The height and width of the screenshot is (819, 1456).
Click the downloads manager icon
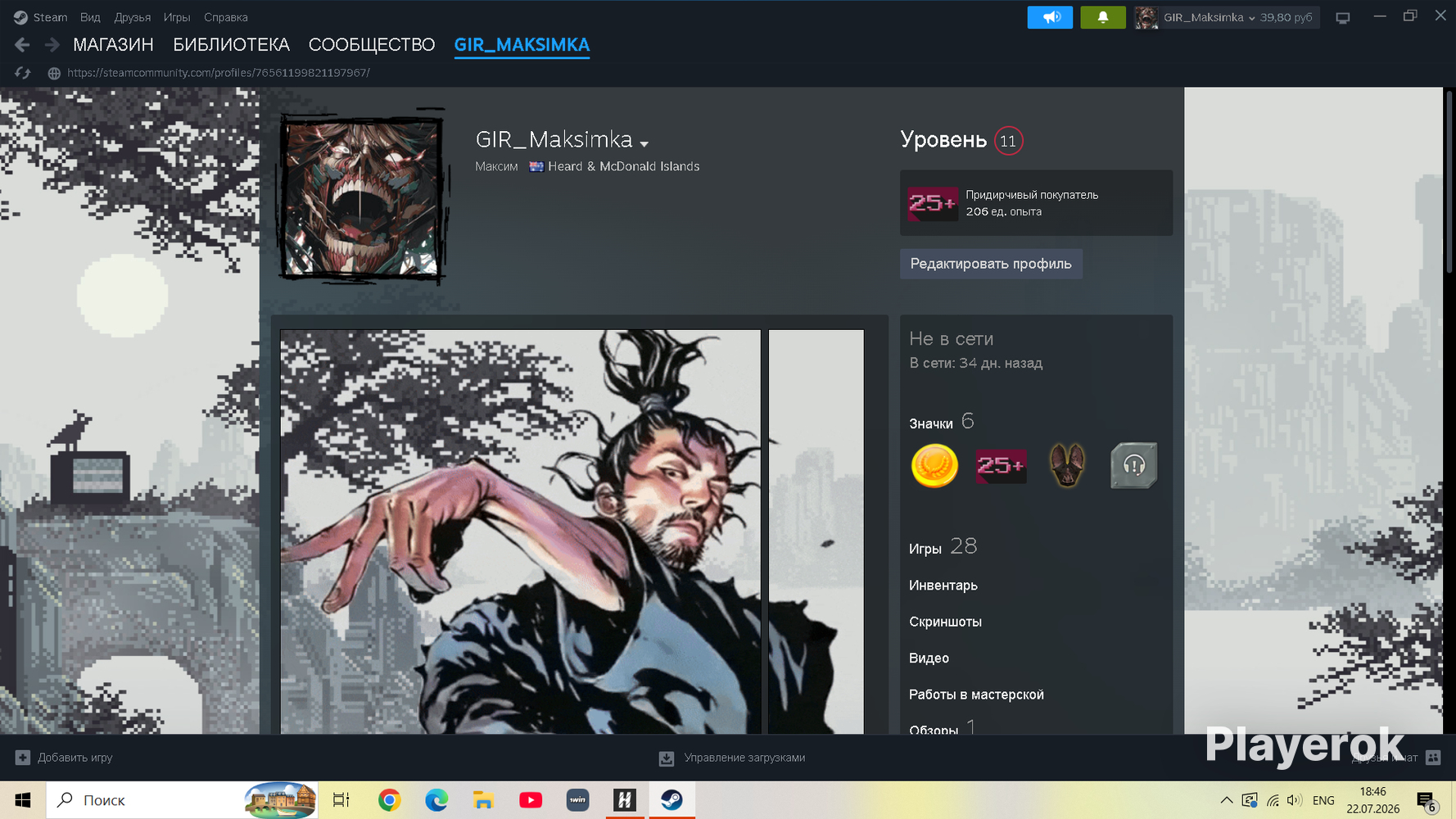[x=667, y=758]
